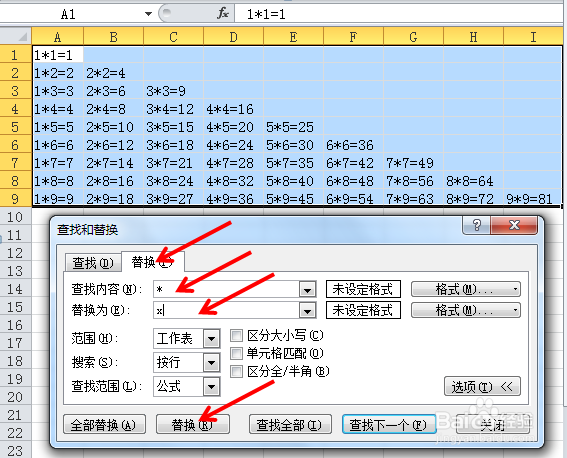Select row 1 header

[x=16, y=55]
